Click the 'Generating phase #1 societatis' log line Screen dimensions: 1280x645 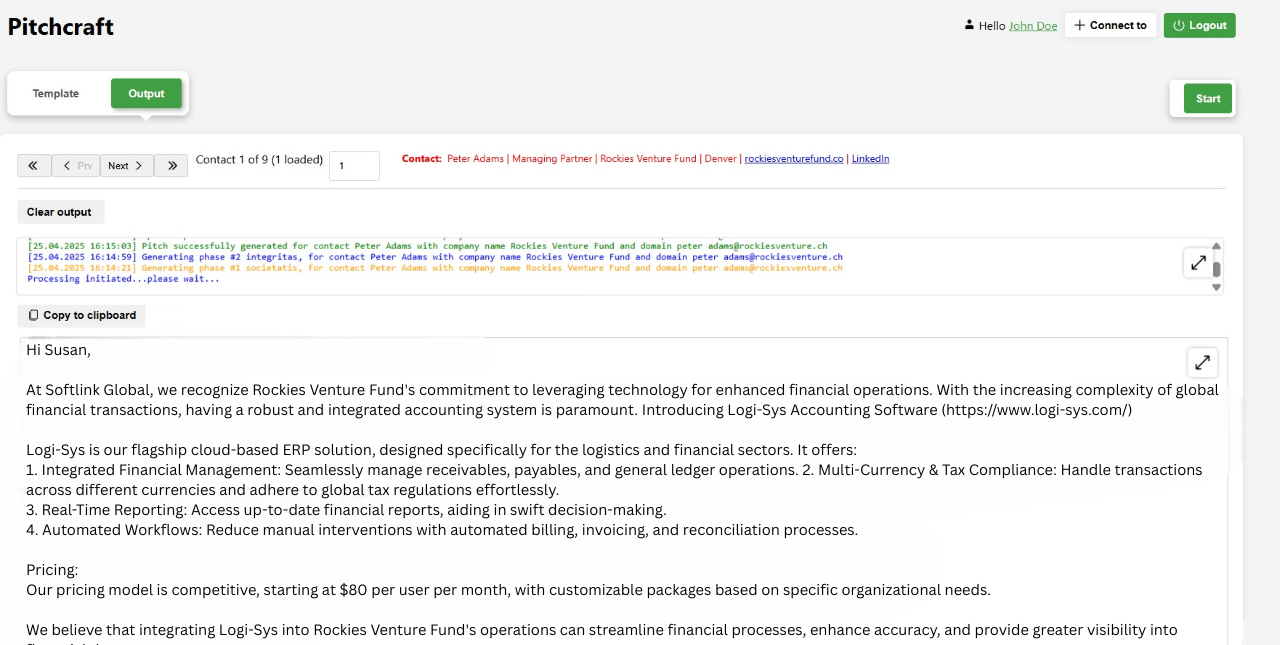[435, 268]
